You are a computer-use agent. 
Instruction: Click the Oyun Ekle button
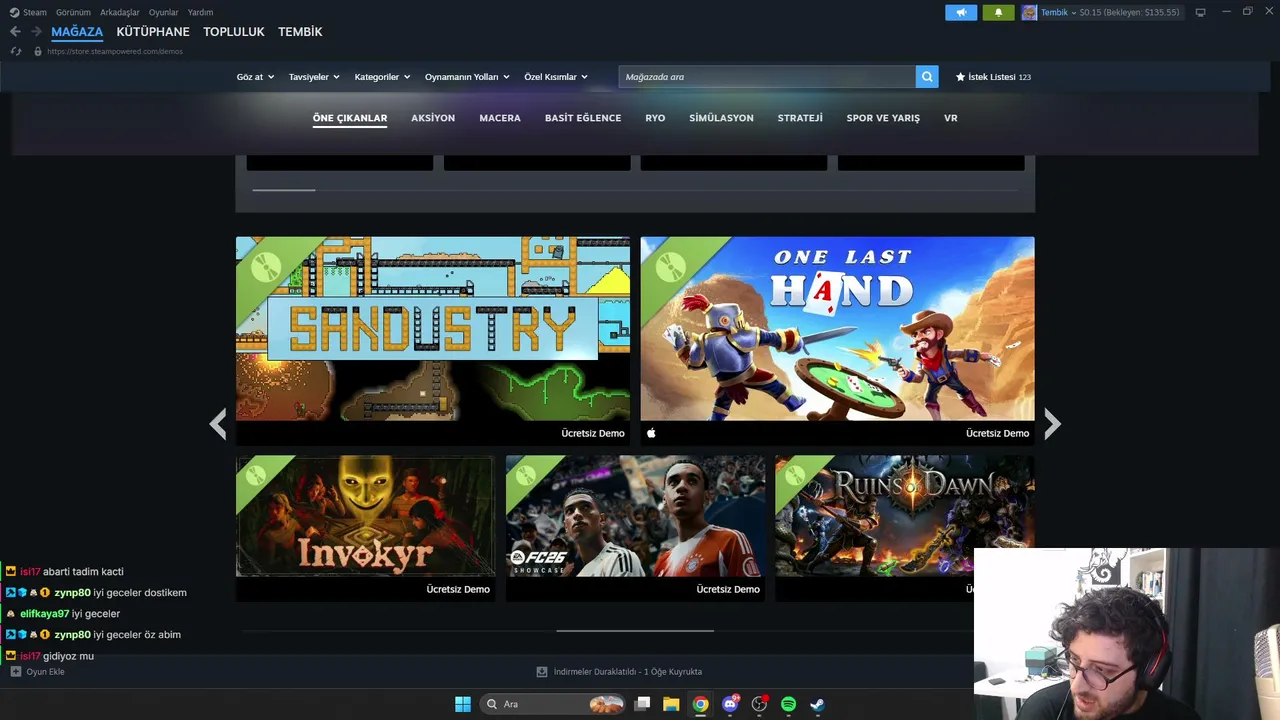pos(38,672)
